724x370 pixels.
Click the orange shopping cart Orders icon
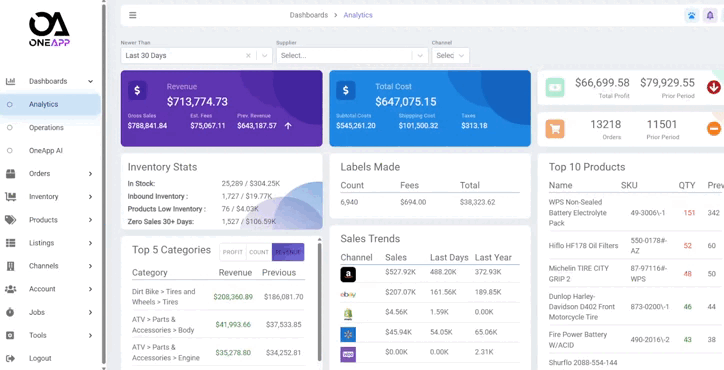point(555,129)
